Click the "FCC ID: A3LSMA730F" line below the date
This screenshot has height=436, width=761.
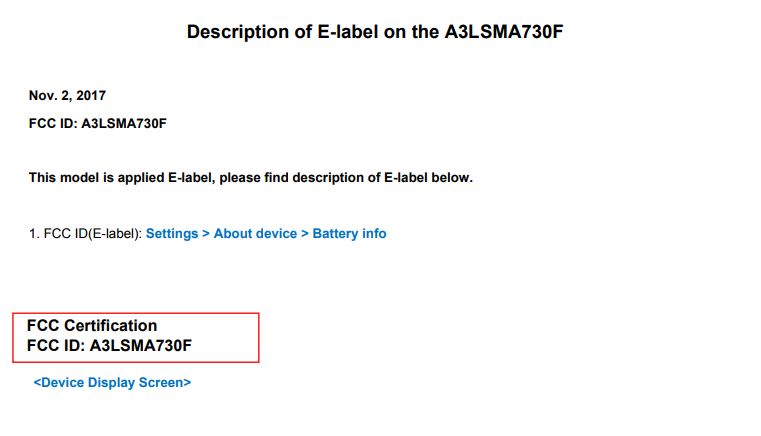coord(97,124)
